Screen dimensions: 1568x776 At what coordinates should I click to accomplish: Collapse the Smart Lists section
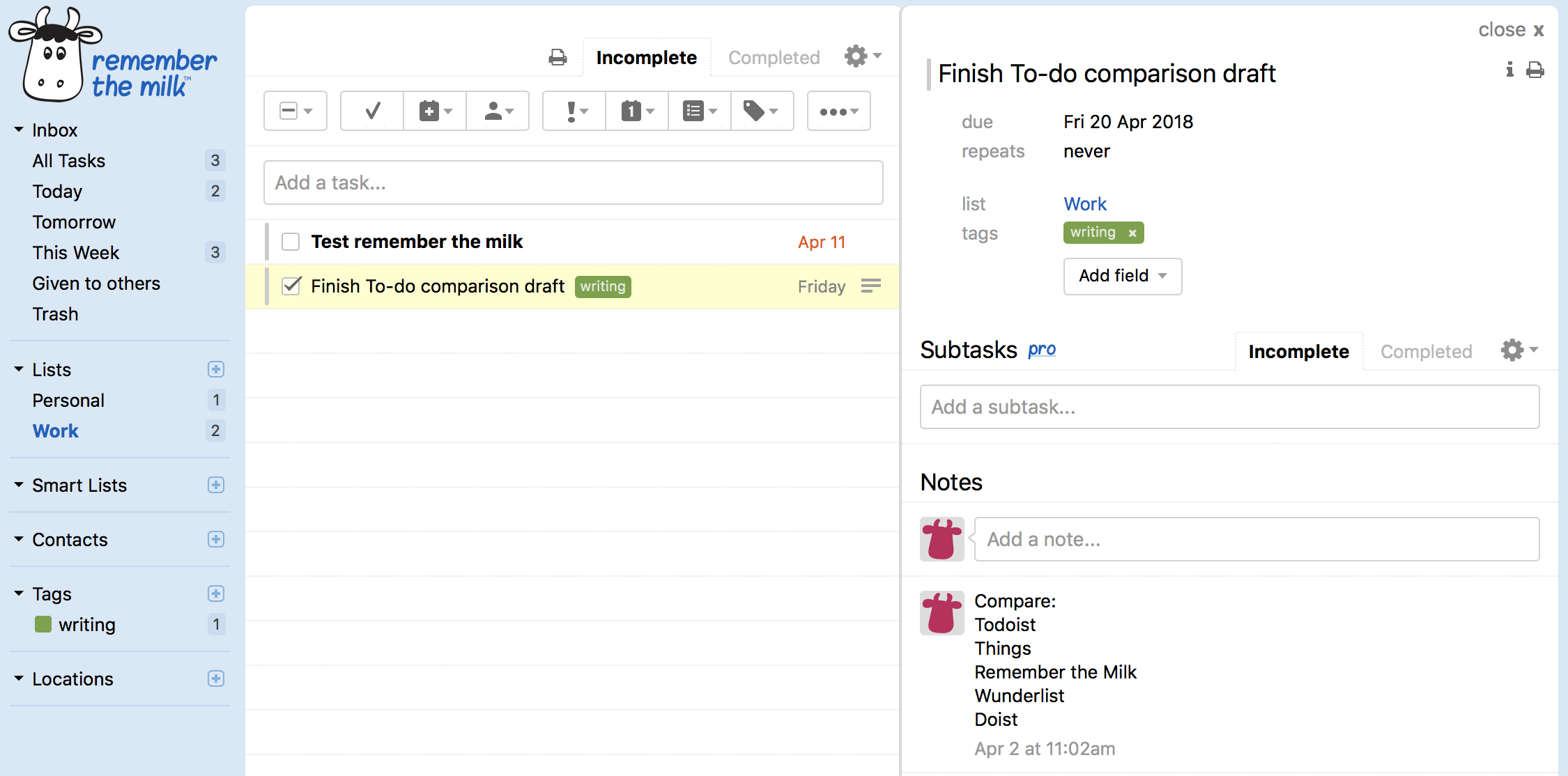click(19, 485)
